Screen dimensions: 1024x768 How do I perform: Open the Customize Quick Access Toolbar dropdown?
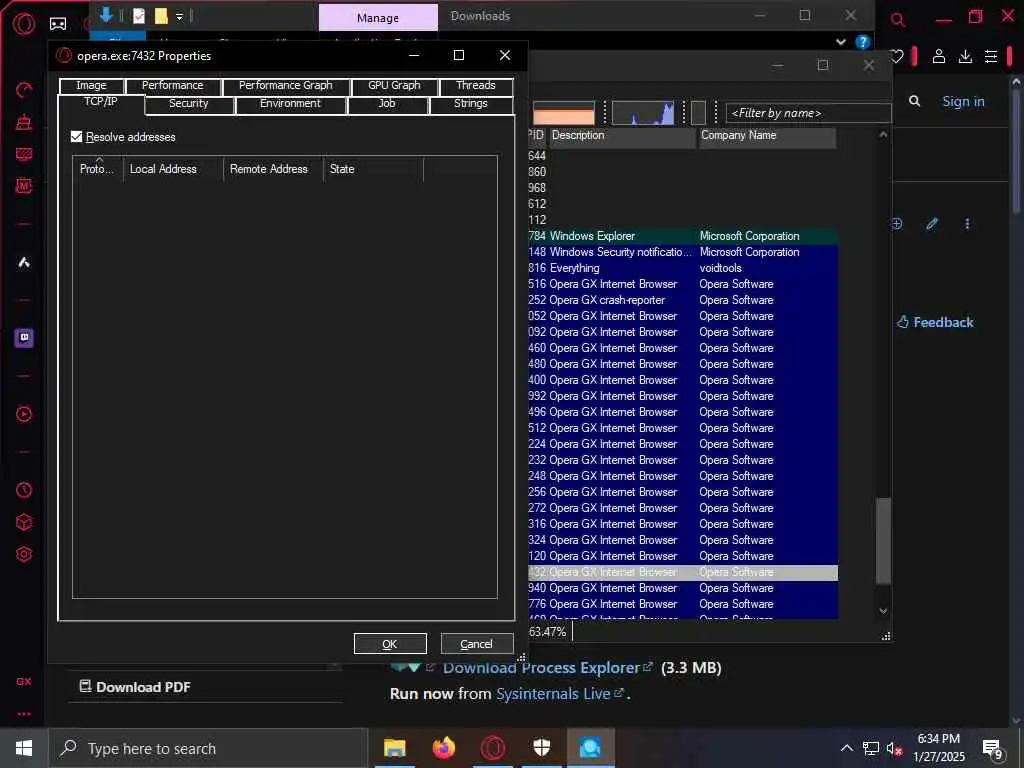pos(179,17)
